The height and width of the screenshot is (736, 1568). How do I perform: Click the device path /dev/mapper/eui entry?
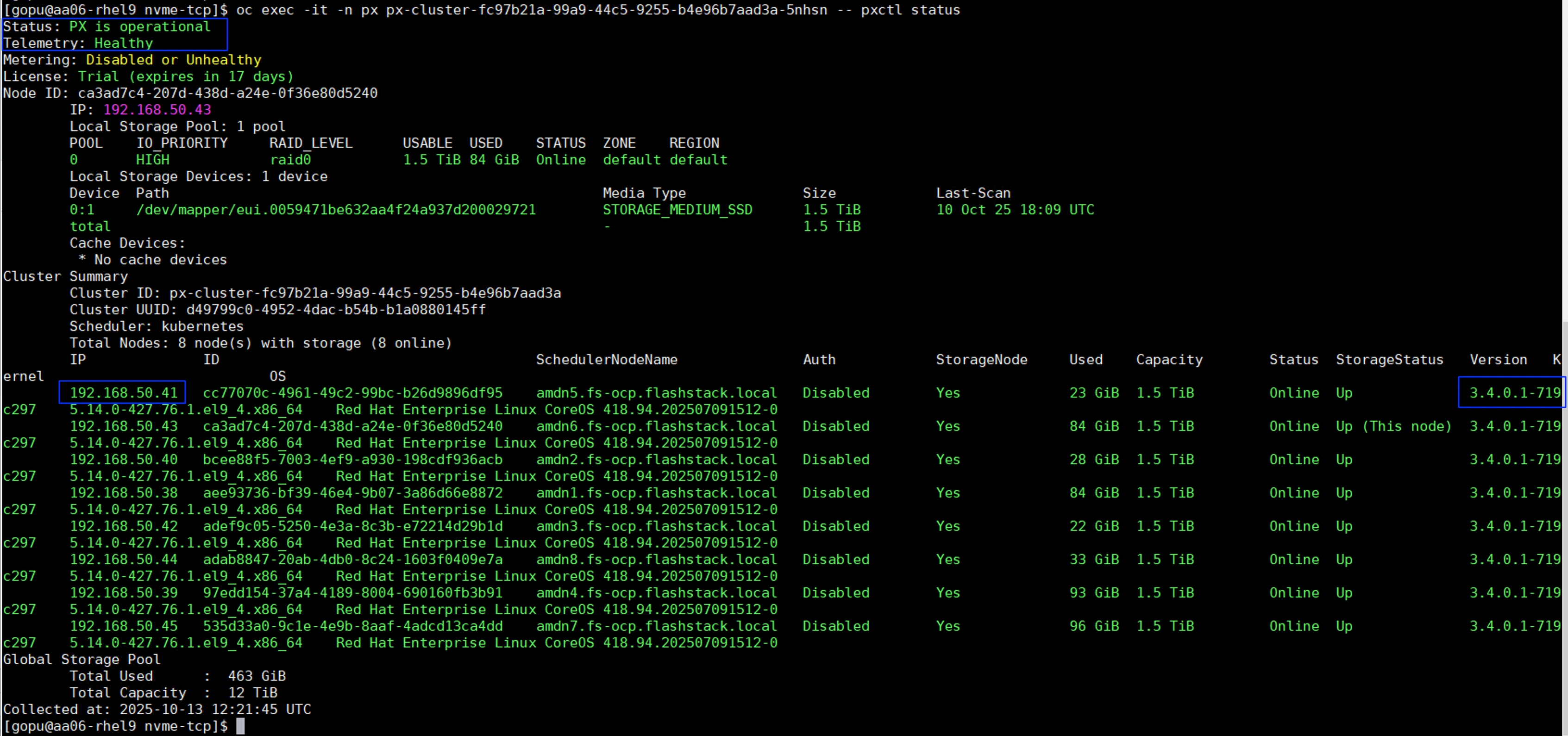tap(335, 210)
